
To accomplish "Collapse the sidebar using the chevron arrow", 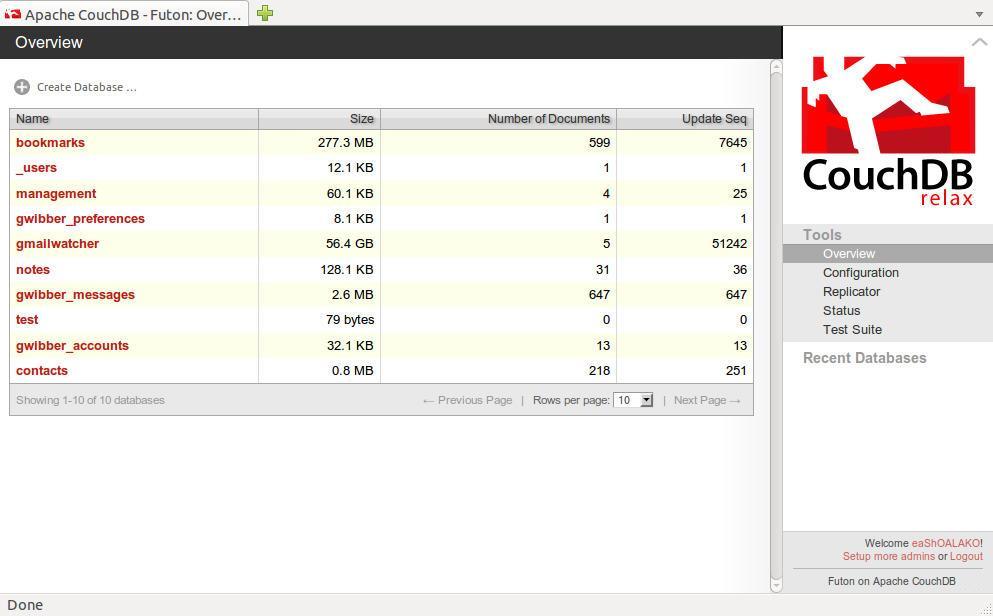I will coord(978,42).
